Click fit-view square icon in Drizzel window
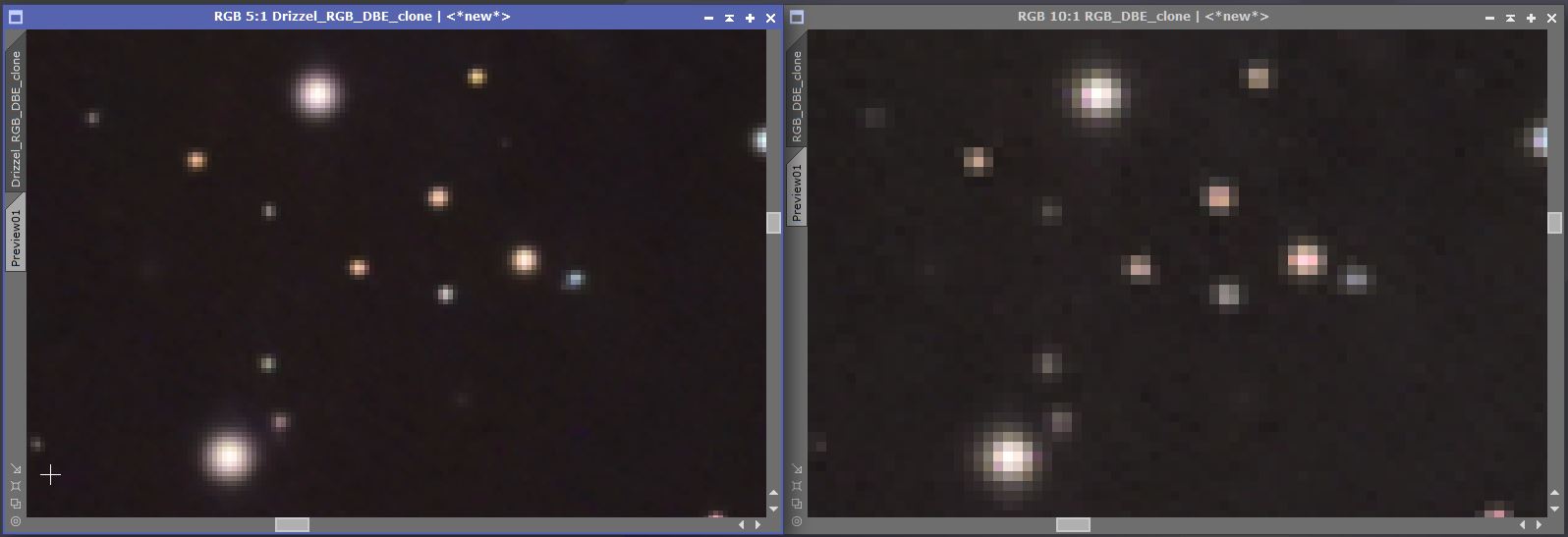The height and width of the screenshot is (537, 1568). click(16, 486)
